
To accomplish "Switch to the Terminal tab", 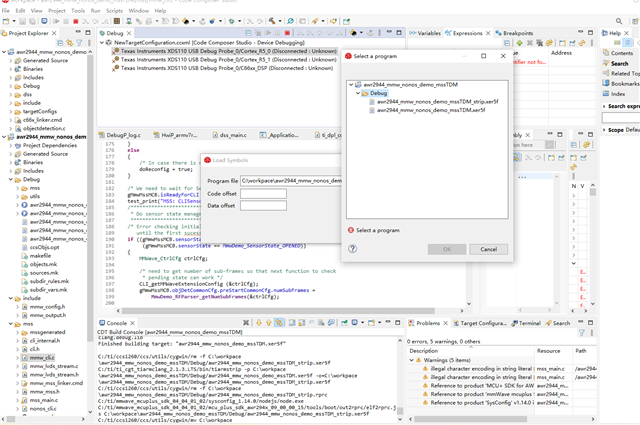I will [x=526, y=323].
